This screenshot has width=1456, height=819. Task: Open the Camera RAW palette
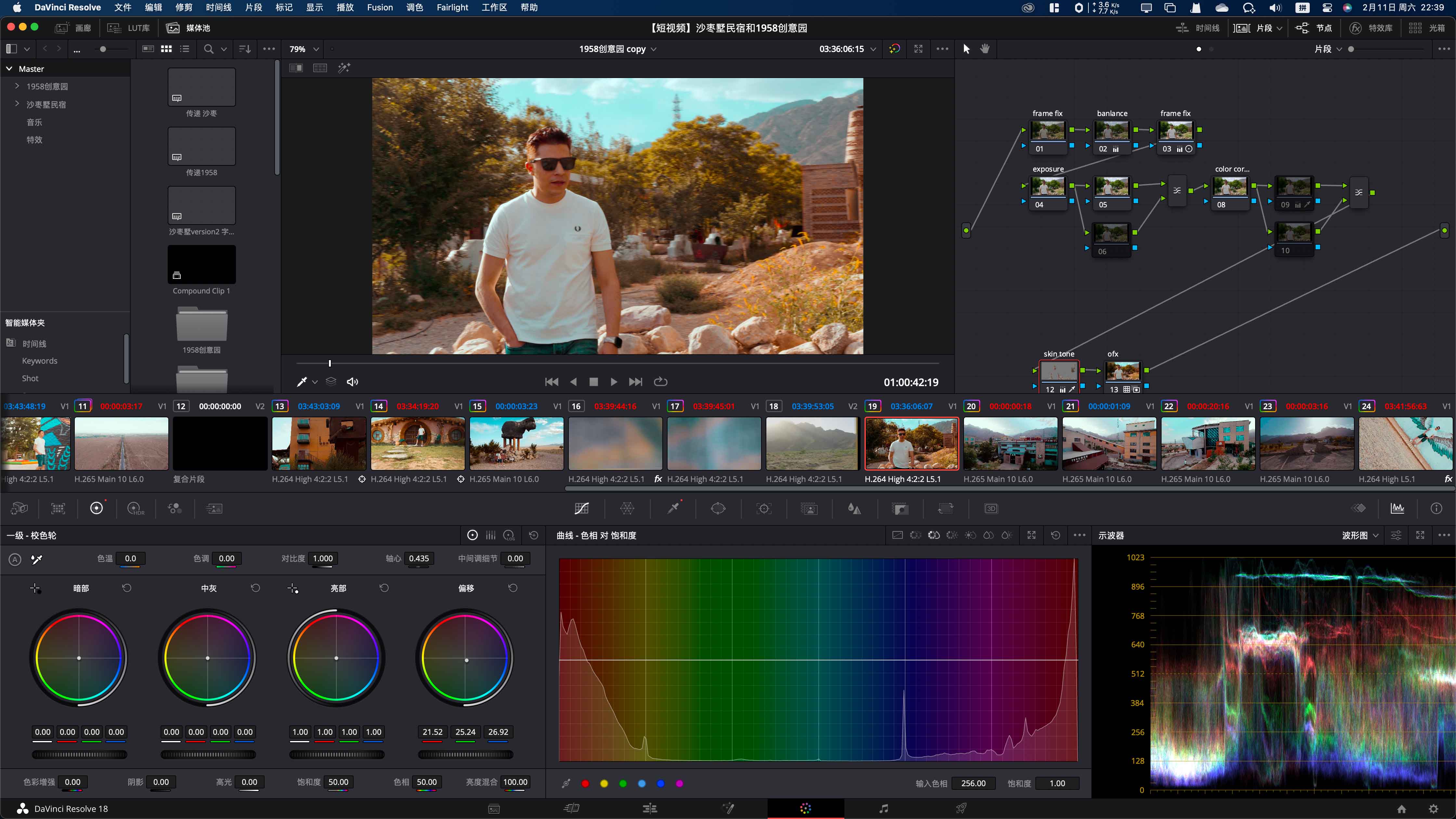[x=19, y=508]
